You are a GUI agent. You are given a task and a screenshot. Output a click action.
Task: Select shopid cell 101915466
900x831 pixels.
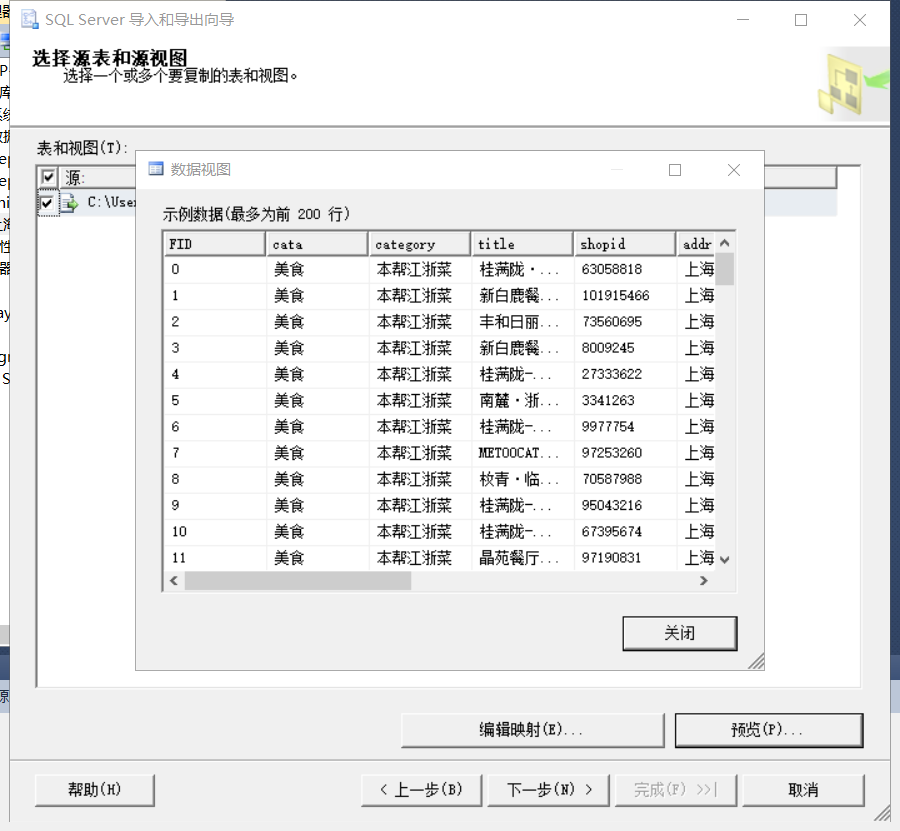point(625,296)
